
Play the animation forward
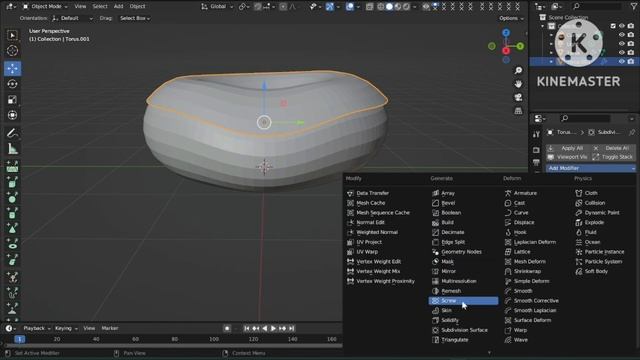click(273, 328)
